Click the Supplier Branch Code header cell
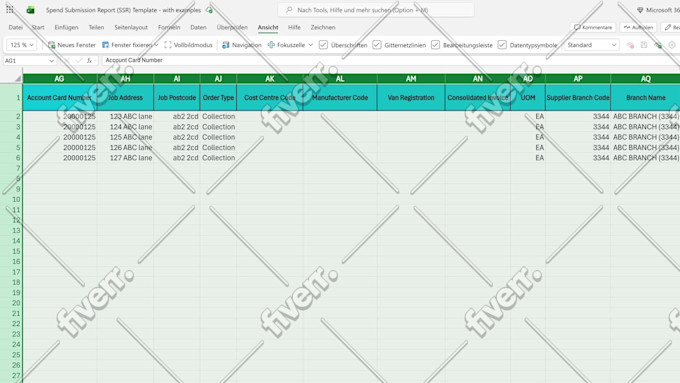Image resolution: width=680 pixels, height=383 pixels. point(578,98)
